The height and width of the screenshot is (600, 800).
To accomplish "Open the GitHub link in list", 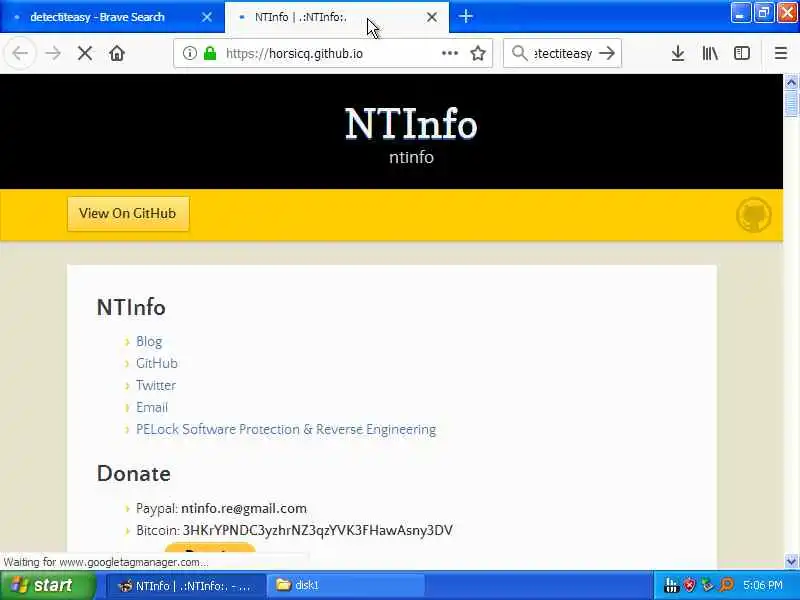I will 157,363.
